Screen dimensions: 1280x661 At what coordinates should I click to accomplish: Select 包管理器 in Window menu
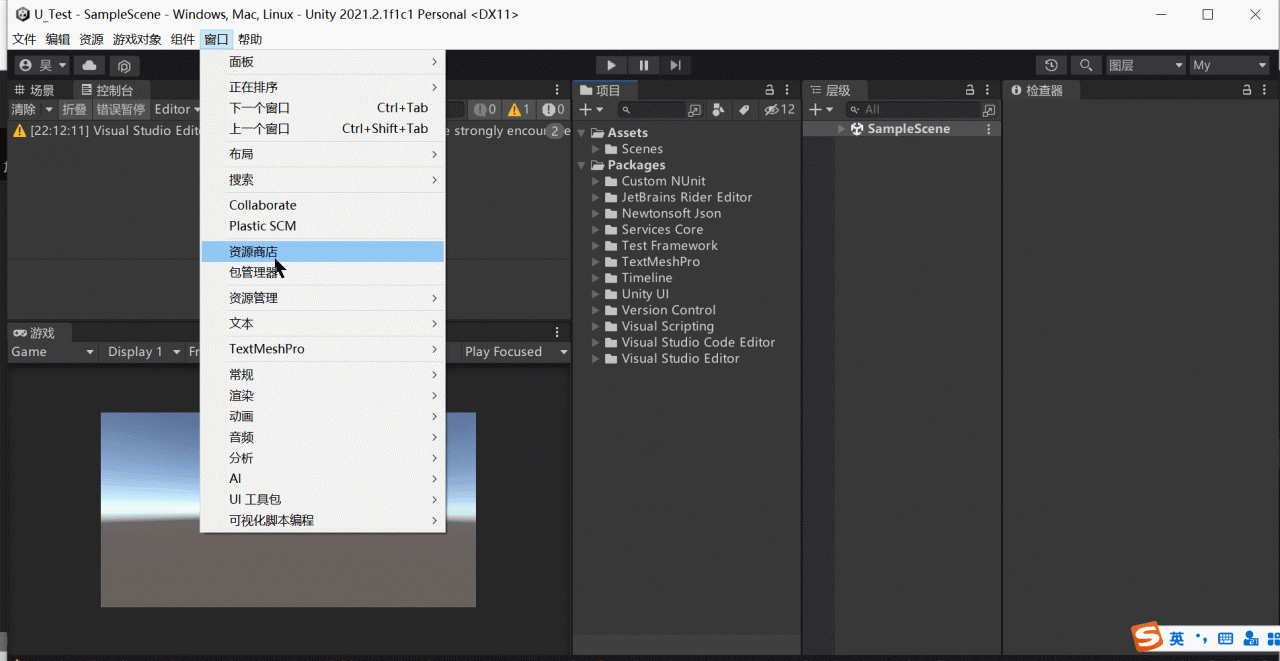[x=322, y=272]
